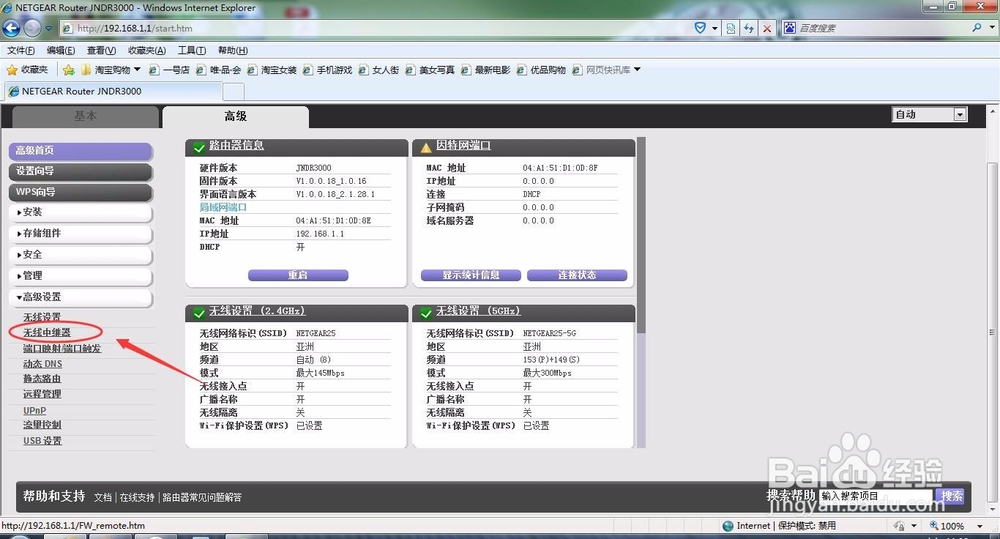Image resolution: width=1000 pixels, height=539 pixels.
Task: Click the magnifier search icon
Action: [976, 27]
